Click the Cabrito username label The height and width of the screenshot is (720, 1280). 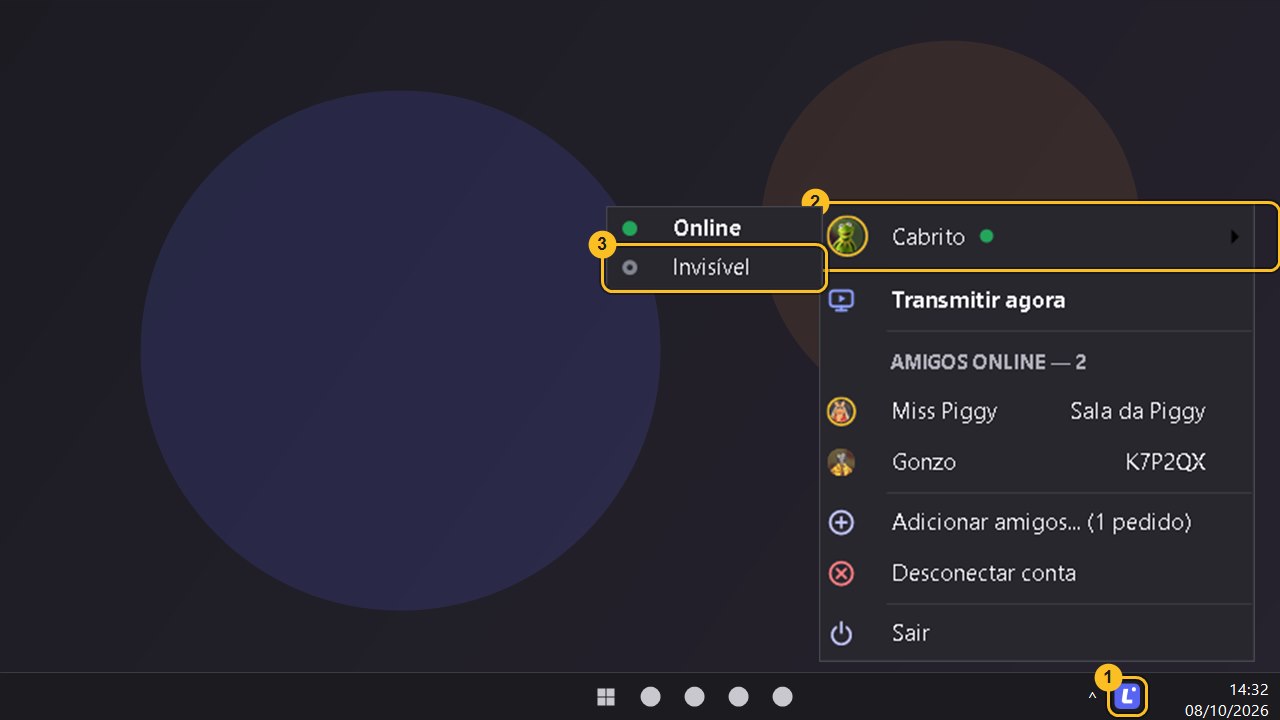click(x=928, y=237)
